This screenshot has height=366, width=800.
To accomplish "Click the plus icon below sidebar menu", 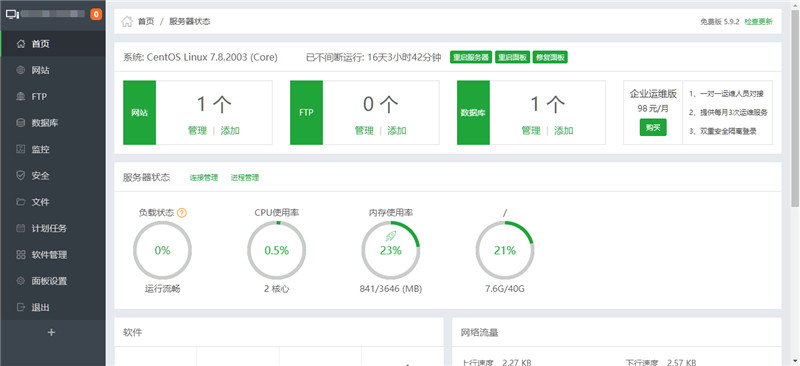I will click(51, 332).
